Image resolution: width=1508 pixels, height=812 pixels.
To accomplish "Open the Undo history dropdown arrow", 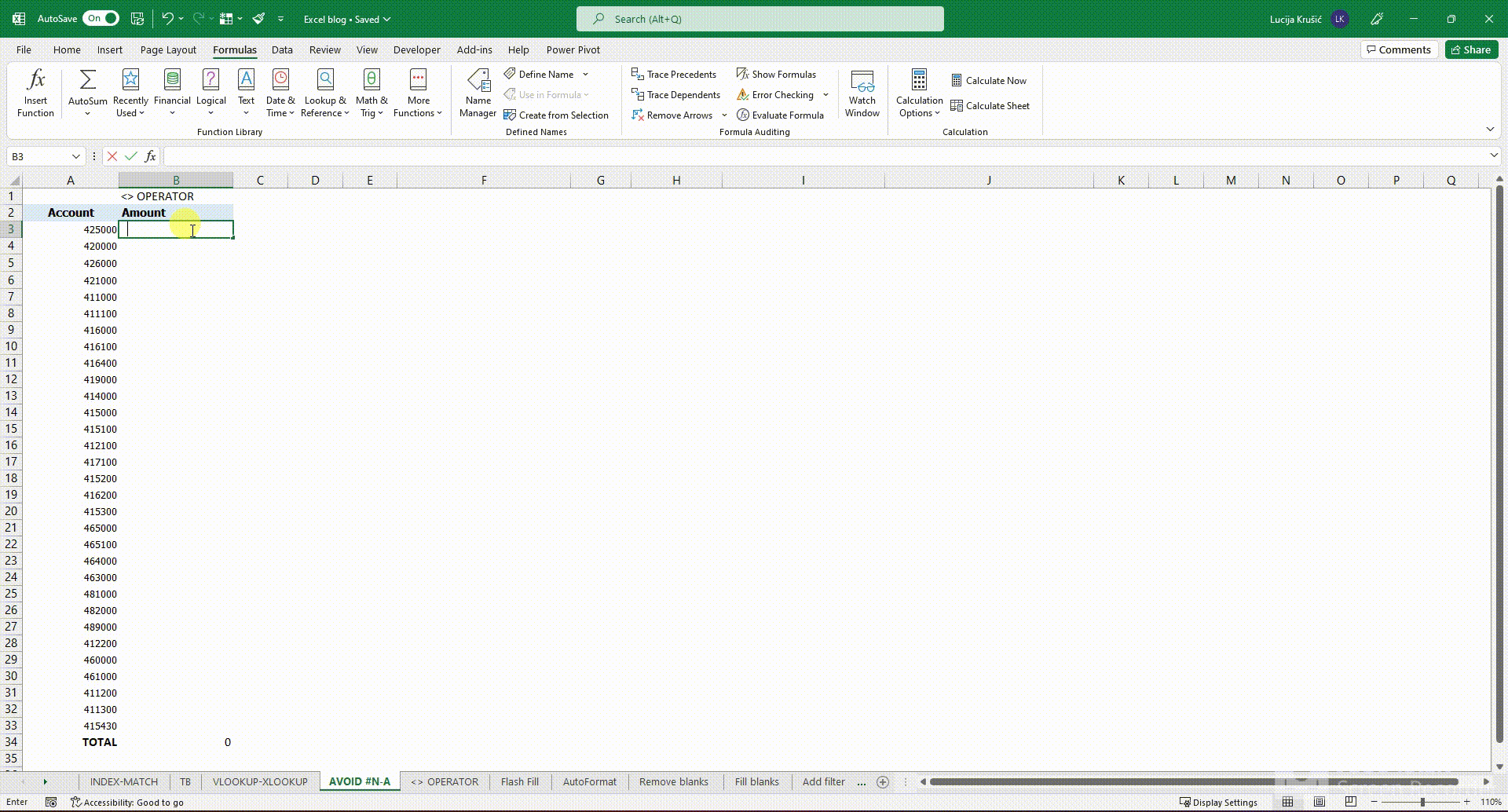I will click(181, 19).
